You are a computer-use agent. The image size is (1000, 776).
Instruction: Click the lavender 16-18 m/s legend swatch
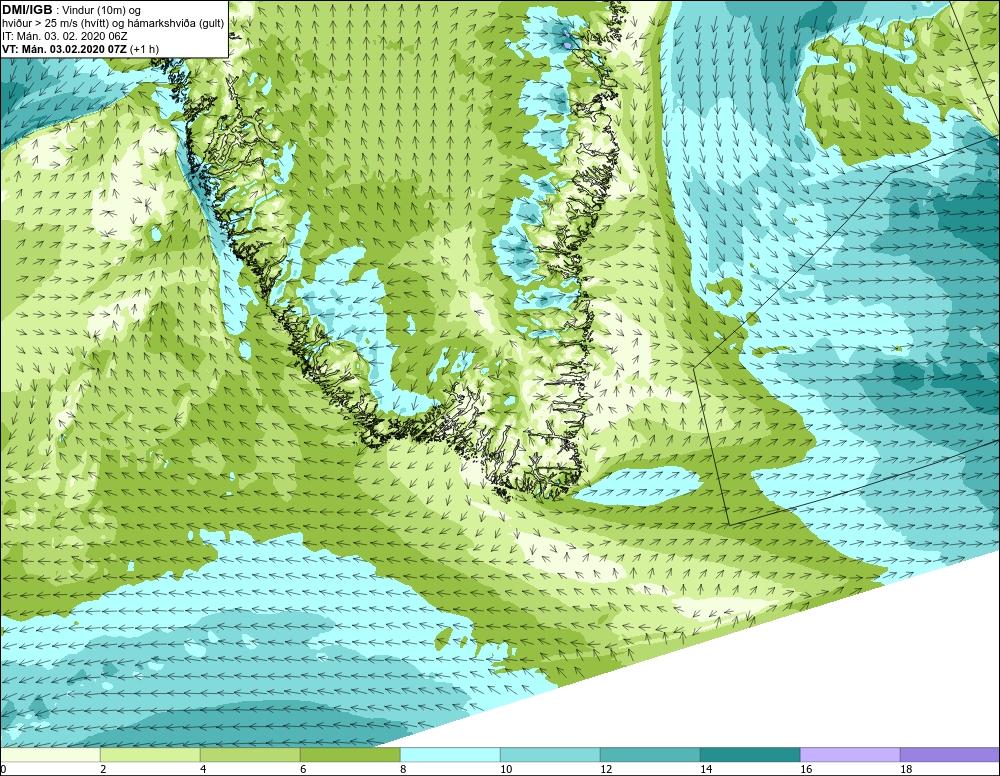pyautogui.click(x=850, y=755)
